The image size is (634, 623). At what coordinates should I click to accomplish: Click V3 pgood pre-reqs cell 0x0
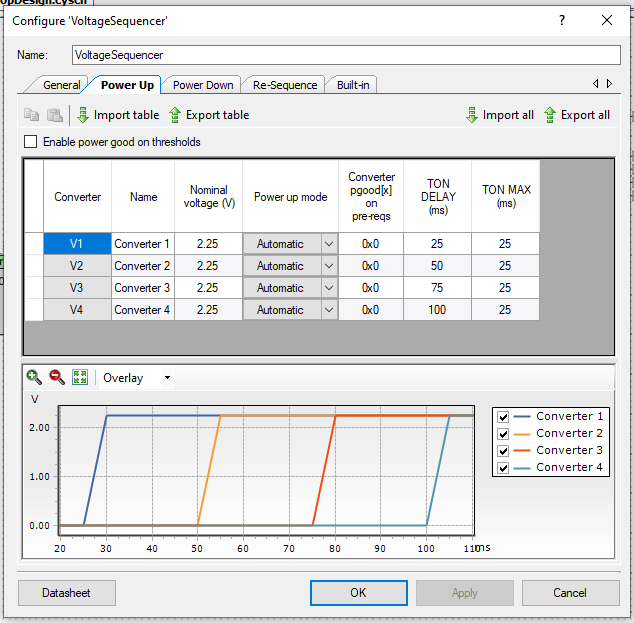[371, 288]
